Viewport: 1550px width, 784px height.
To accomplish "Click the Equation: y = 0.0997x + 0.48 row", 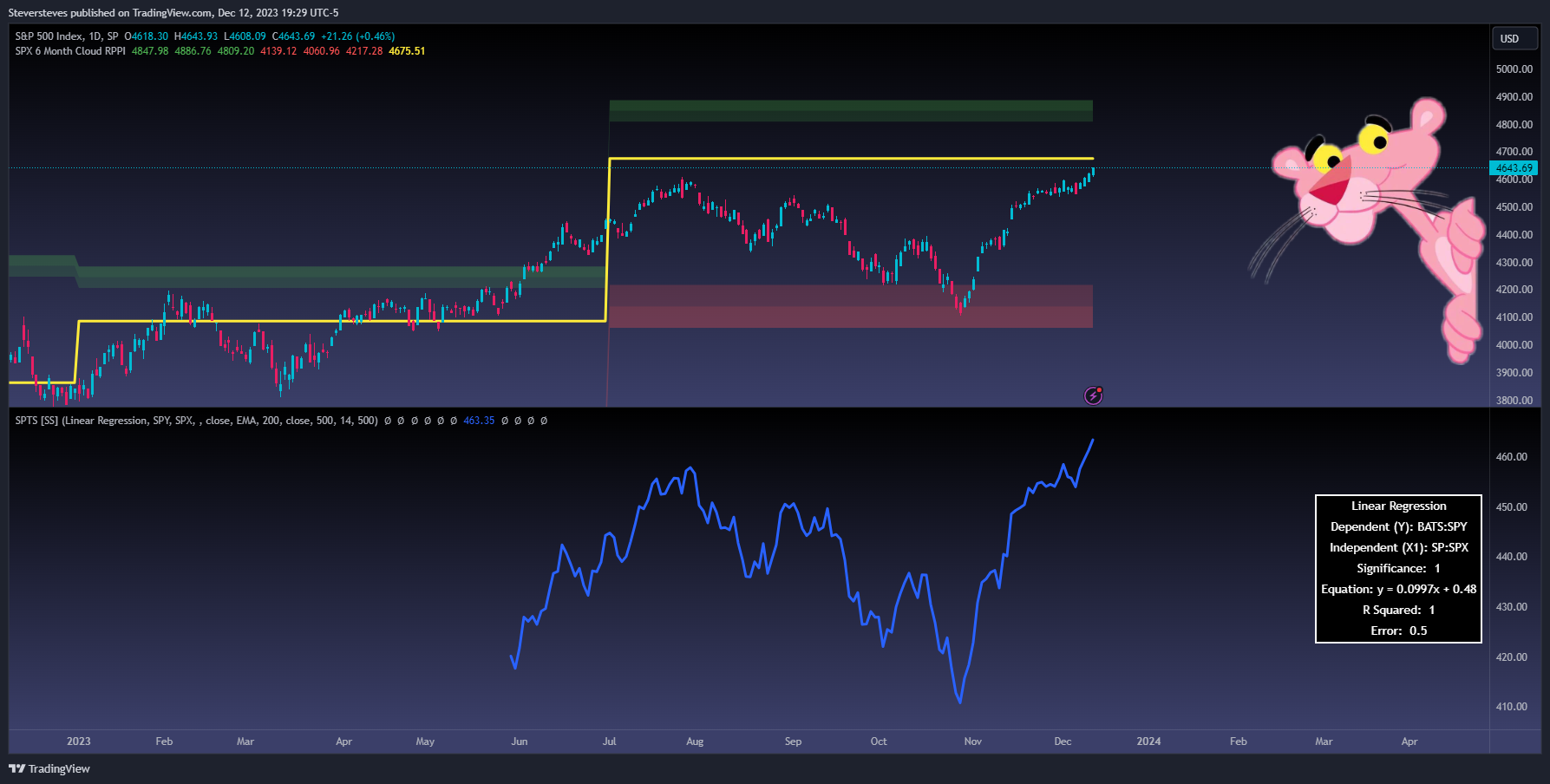I will (x=1399, y=589).
